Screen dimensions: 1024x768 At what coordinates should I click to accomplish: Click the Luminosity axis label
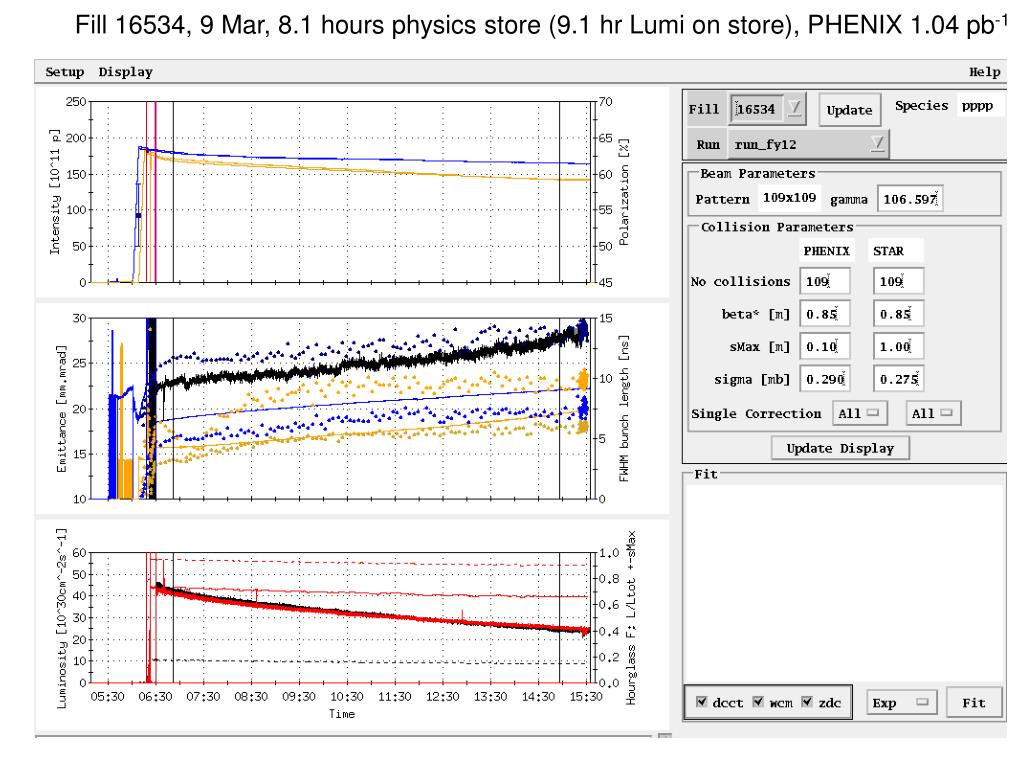(x=61, y=618)
